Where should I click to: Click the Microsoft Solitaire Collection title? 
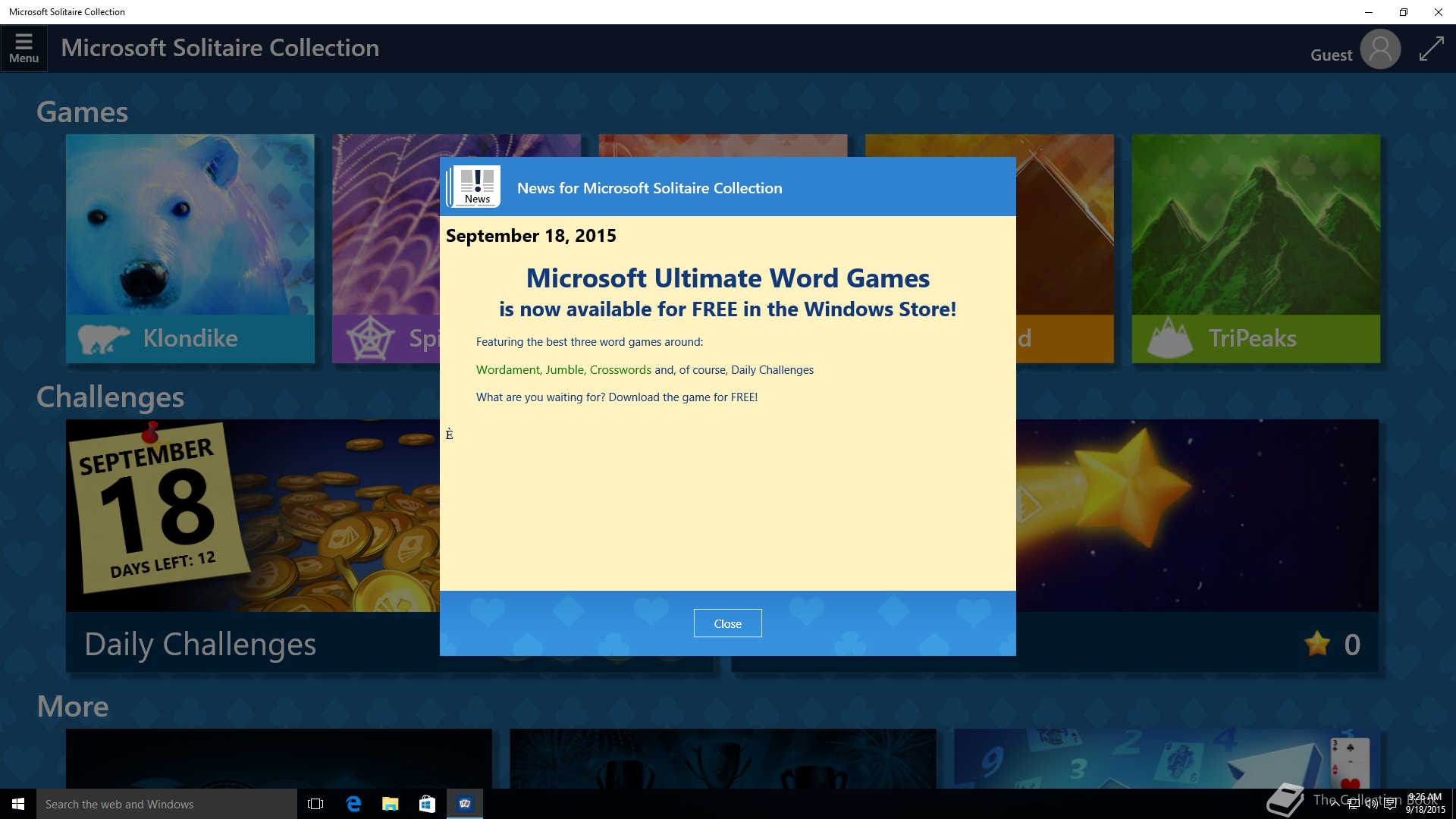point(220,48)
